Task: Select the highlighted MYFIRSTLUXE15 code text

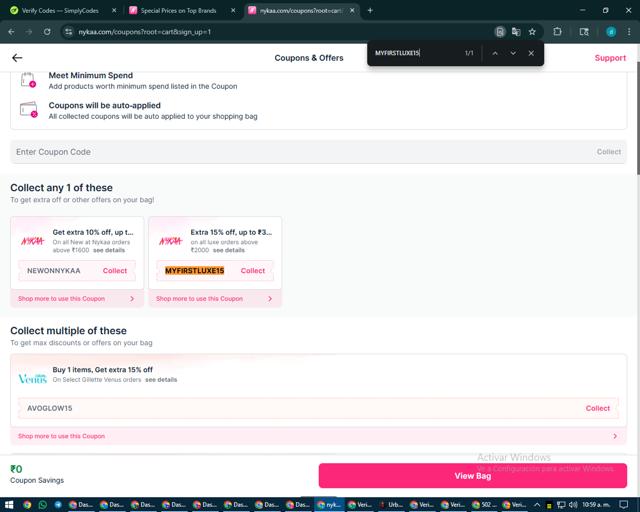Action: pyautogui.click(x=194, y=271)
